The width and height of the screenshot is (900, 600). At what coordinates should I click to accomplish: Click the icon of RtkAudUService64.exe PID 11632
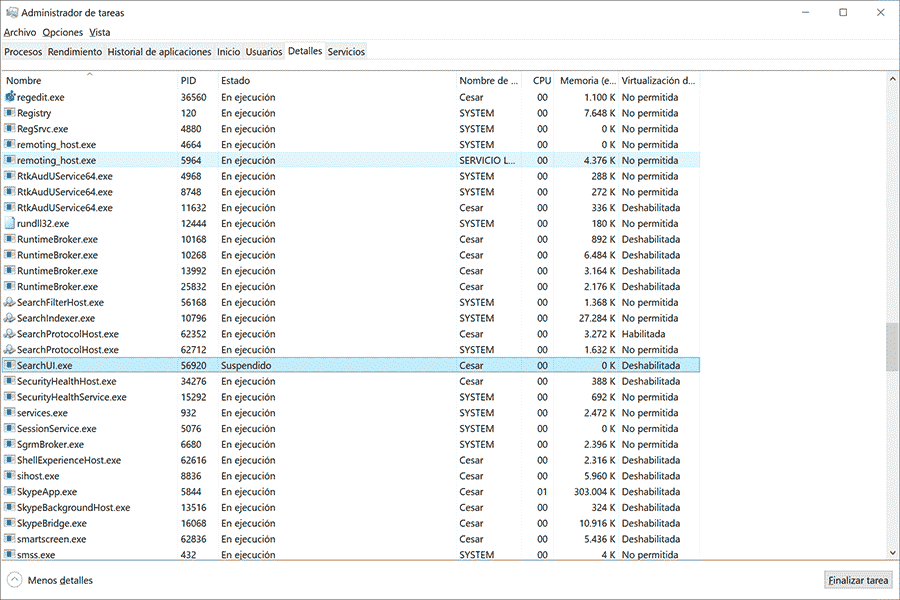(10, 207)
